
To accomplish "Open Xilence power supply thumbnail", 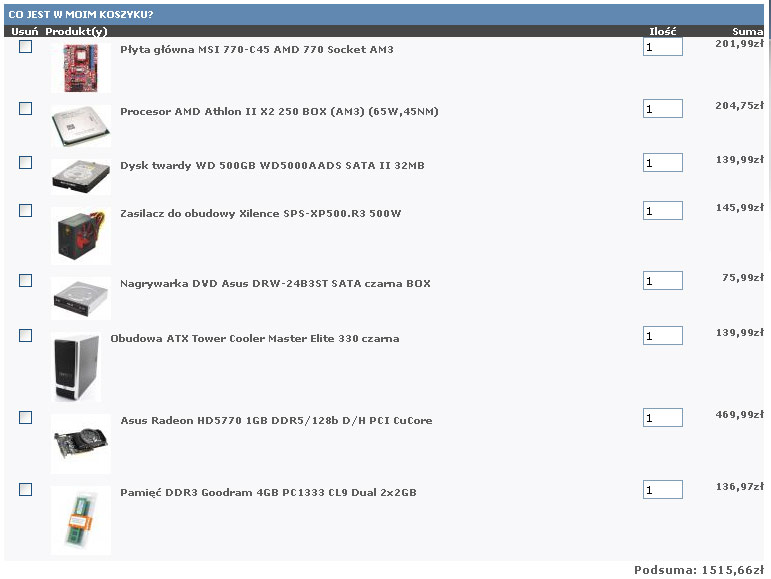I will click(81, 235).
